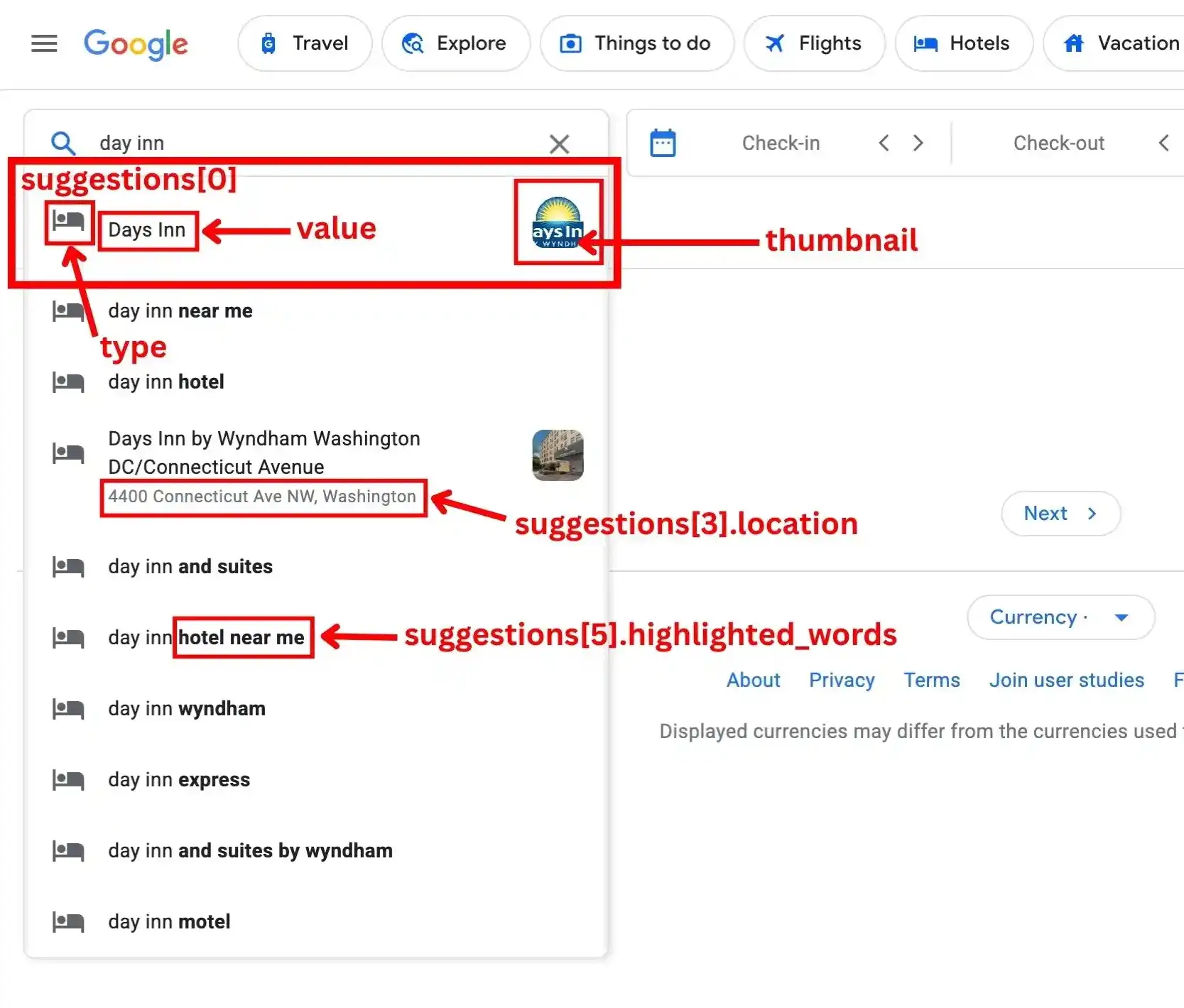Click bed icon for day inn motel
Image resolution: width=1184 pixels, height=1008 pixels.
[68, 922]
